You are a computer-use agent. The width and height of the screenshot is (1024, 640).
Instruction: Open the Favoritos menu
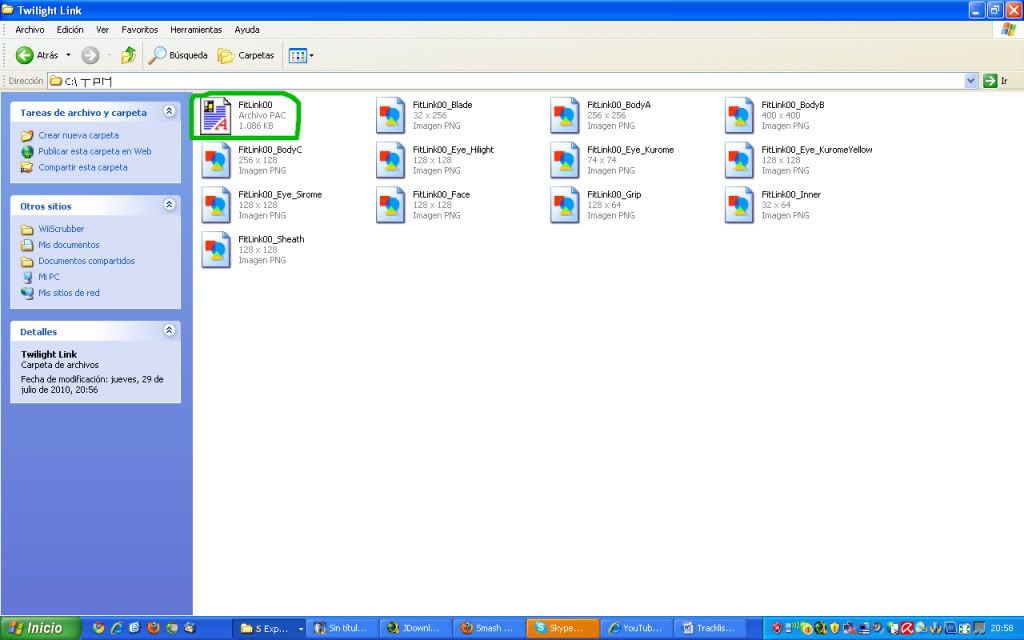140,30
